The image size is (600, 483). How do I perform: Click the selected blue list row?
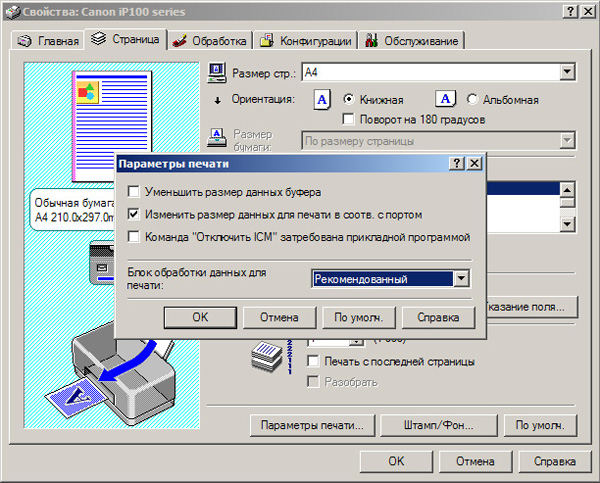[x=523, y=188]
